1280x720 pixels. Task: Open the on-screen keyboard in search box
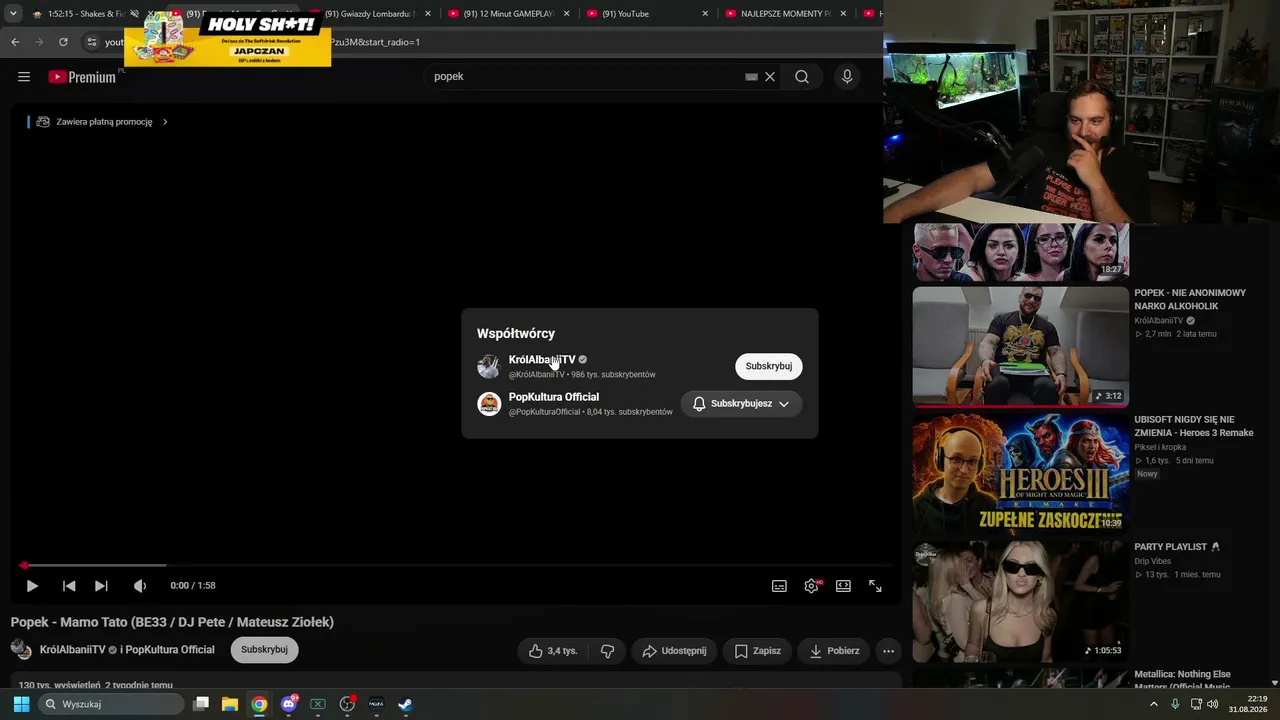point(751,77)
